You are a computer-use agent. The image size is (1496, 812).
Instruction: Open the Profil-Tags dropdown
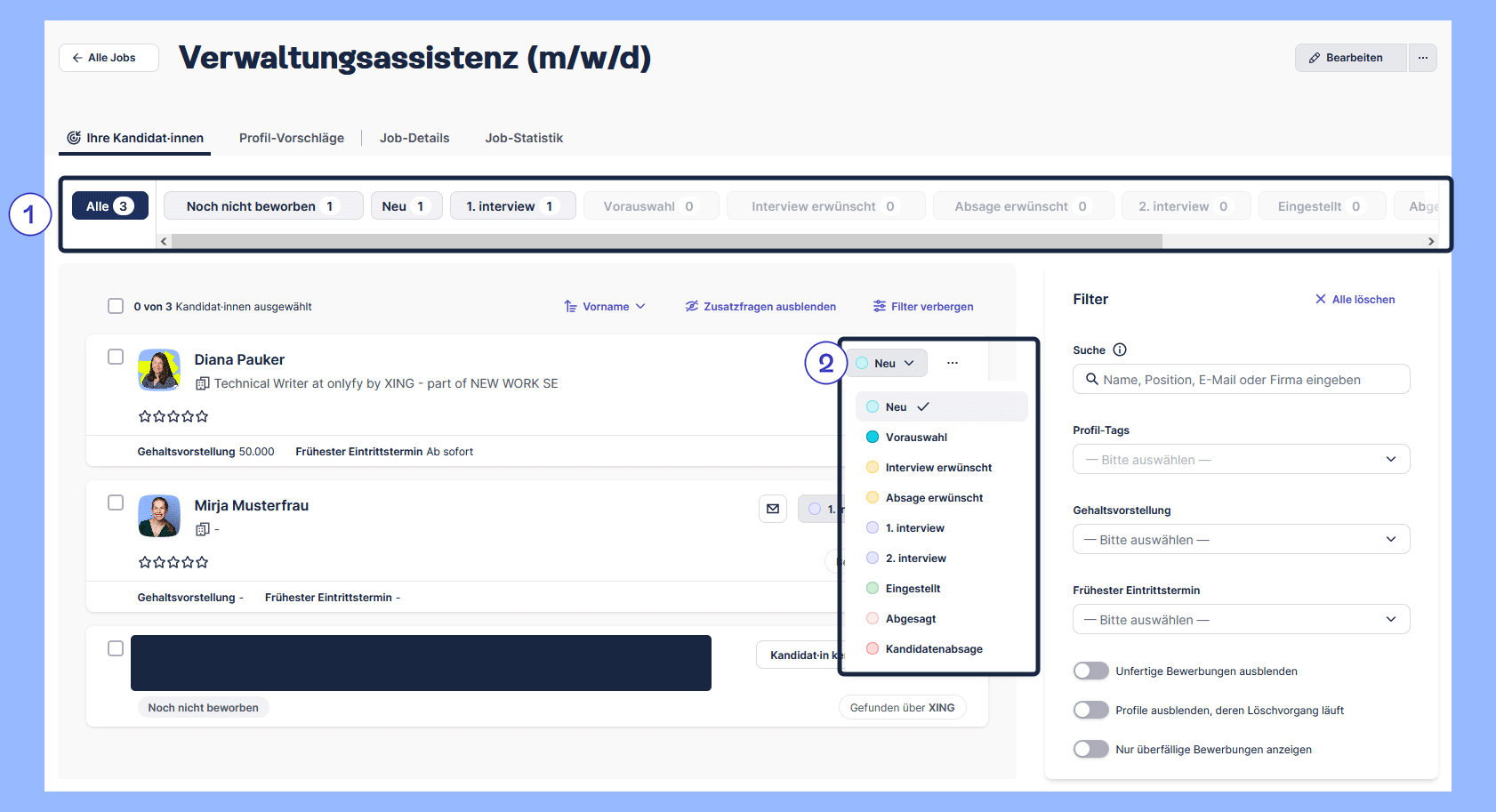[1240, 459]
